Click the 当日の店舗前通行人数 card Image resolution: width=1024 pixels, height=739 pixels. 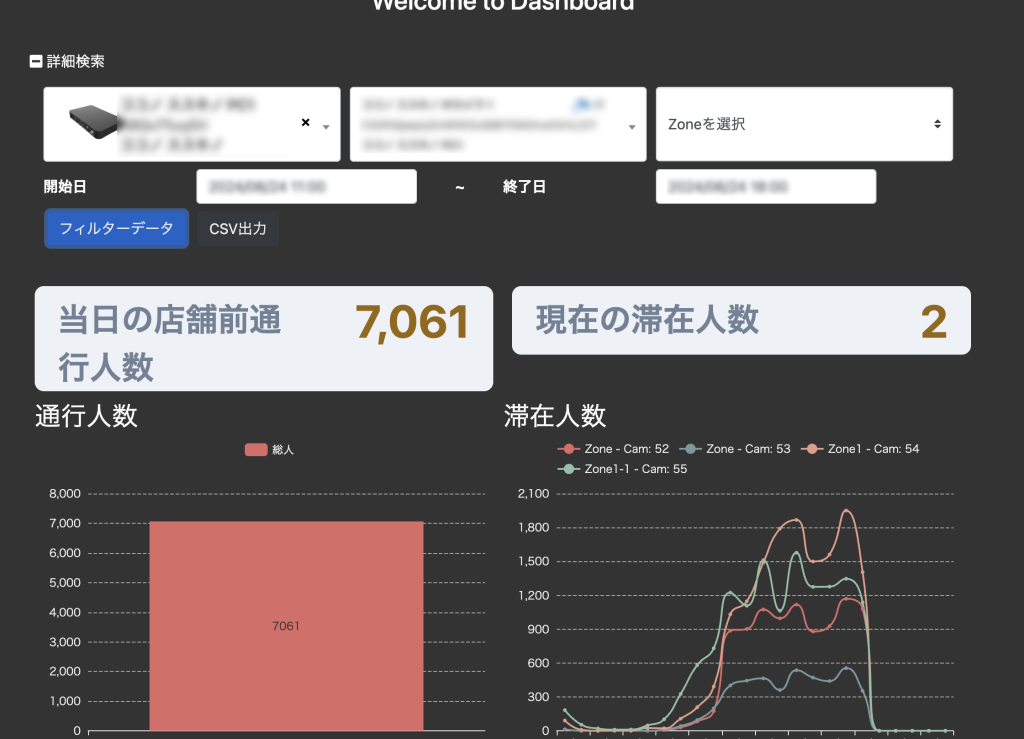click(x=263, y=338)
